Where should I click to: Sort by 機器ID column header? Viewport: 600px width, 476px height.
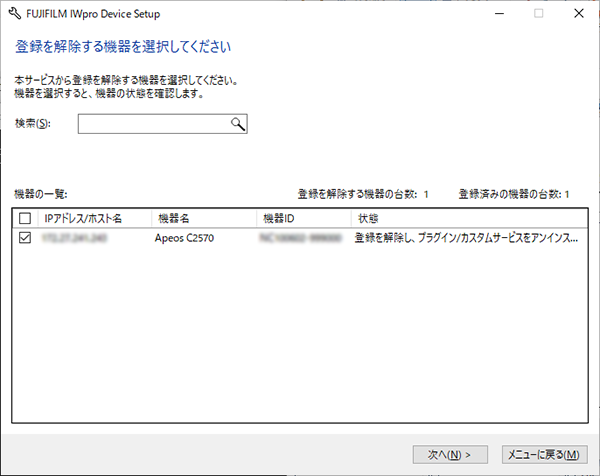304,218
